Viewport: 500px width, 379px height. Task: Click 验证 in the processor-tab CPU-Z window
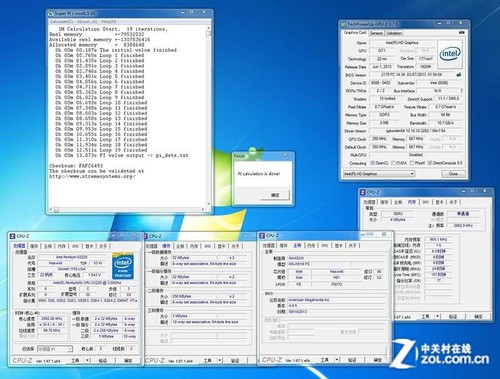(x=102, y=360)
